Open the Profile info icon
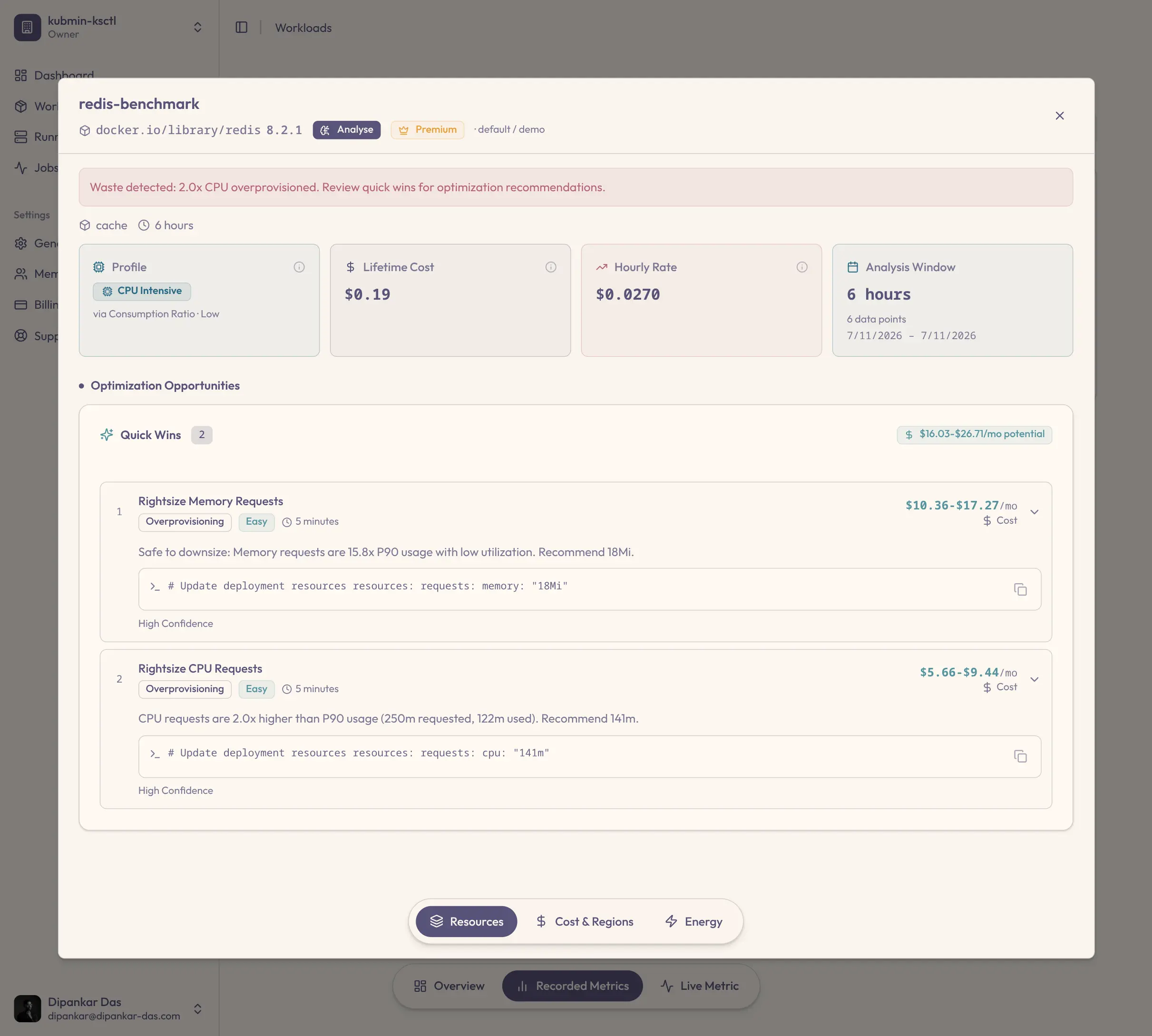The height and width of the screenshot is (1036, 1152). (299, 267)
